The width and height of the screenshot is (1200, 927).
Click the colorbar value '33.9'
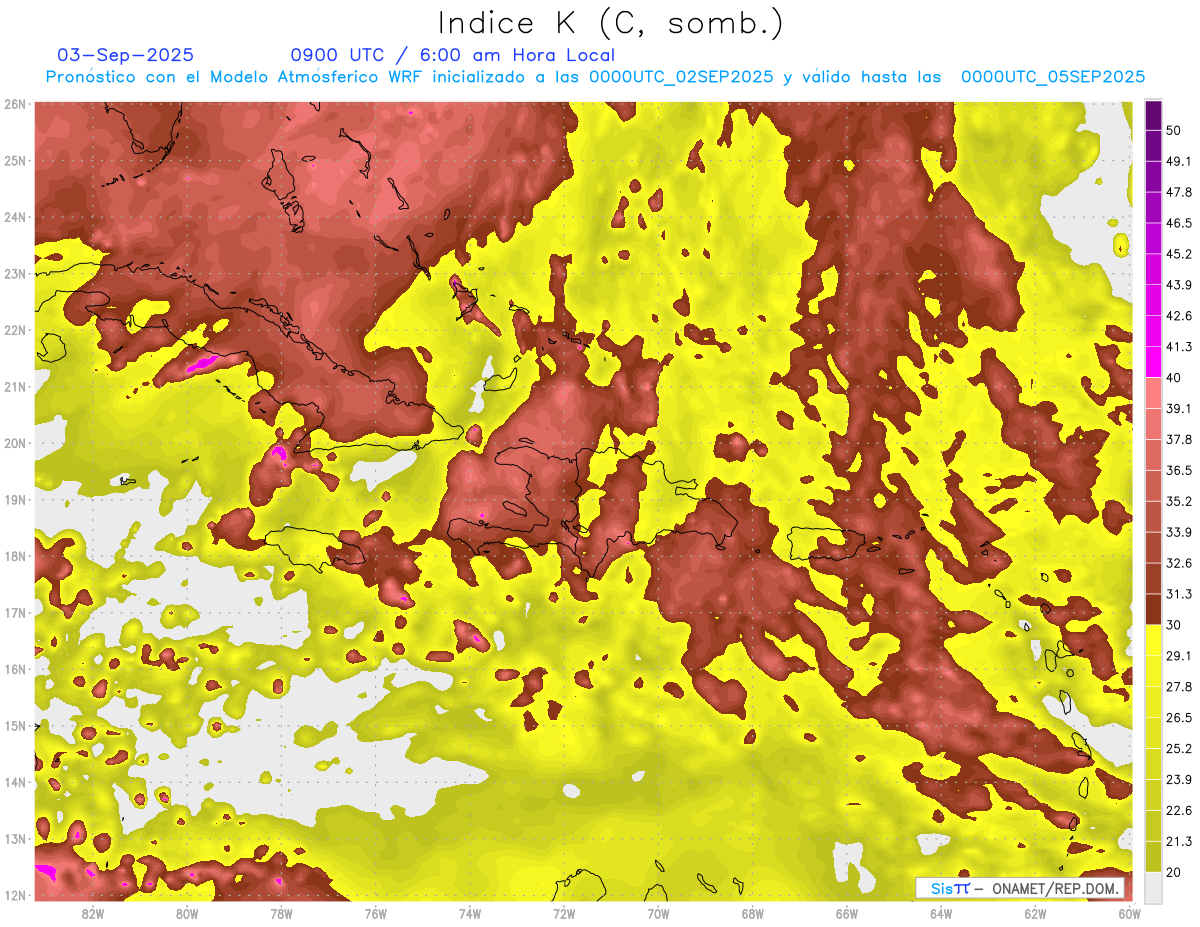1178,532
